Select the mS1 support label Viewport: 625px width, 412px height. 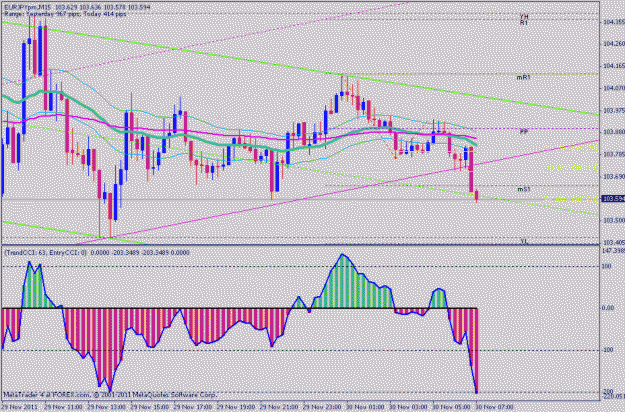click(x=523, y=189)
